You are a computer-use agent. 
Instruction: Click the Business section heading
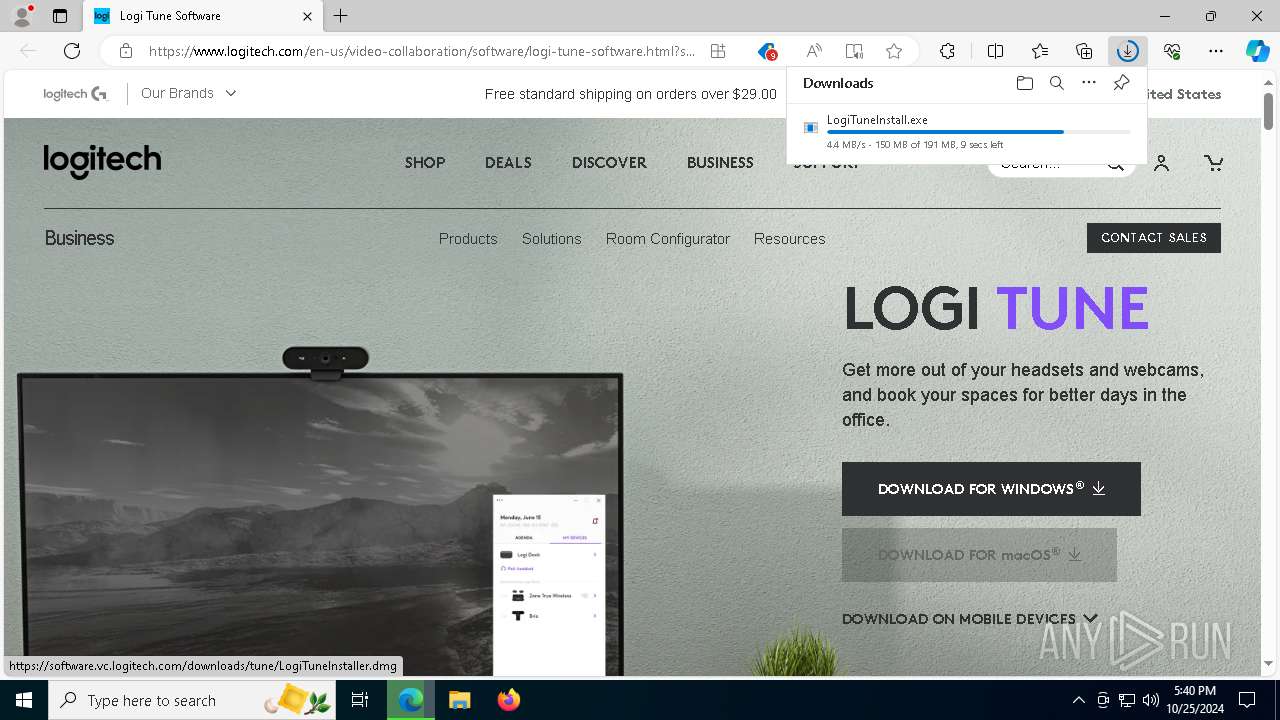coord(79,238)
